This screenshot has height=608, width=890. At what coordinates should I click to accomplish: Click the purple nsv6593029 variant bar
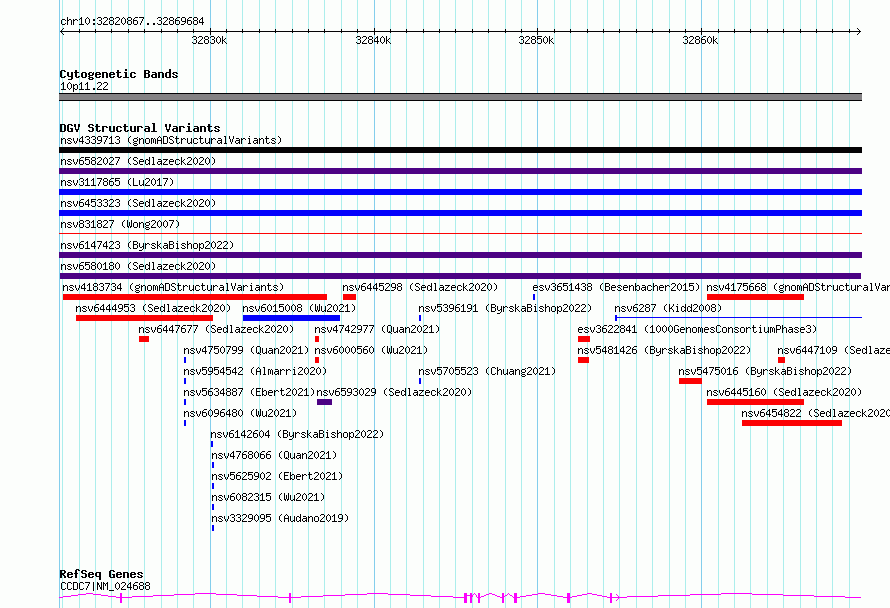click(x=324, y=402)
